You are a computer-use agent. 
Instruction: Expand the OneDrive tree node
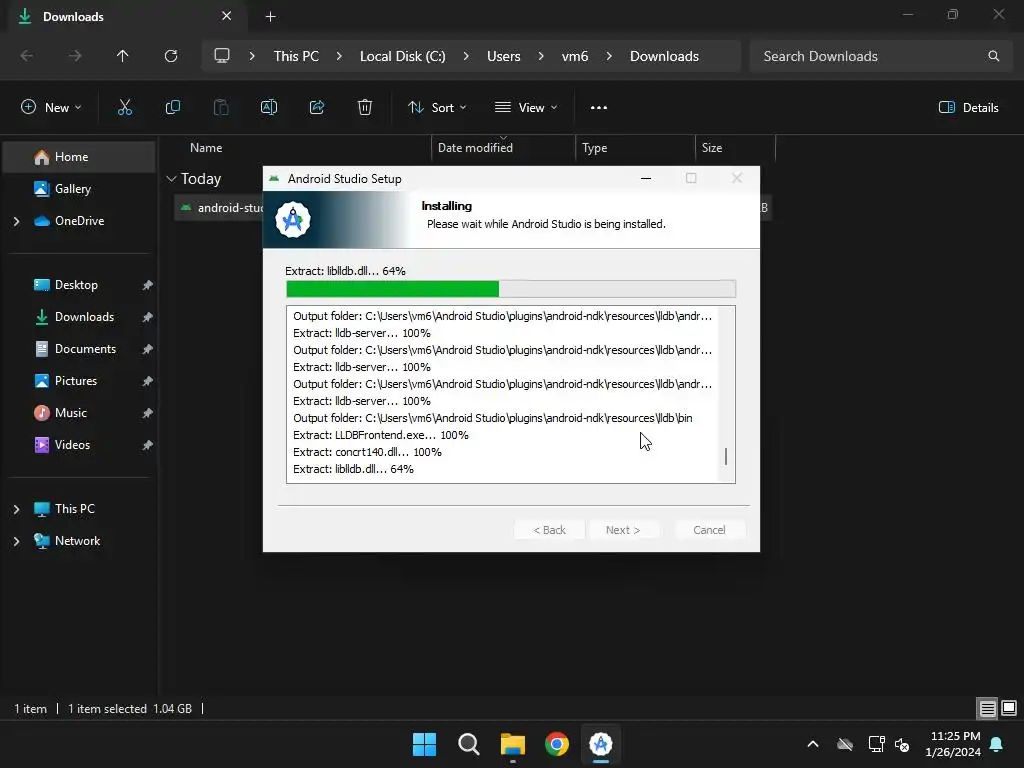pos(16,221)
